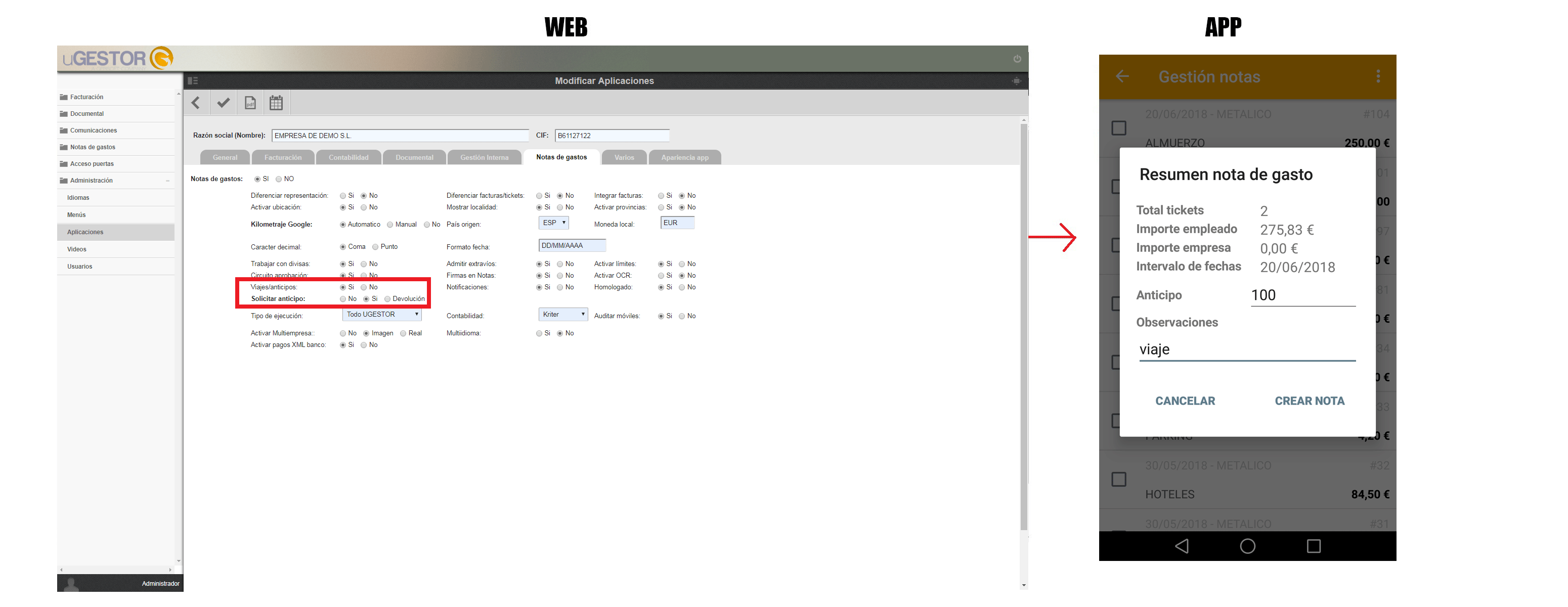Open Documental folder in sidebar

click(x=116, y=114)
